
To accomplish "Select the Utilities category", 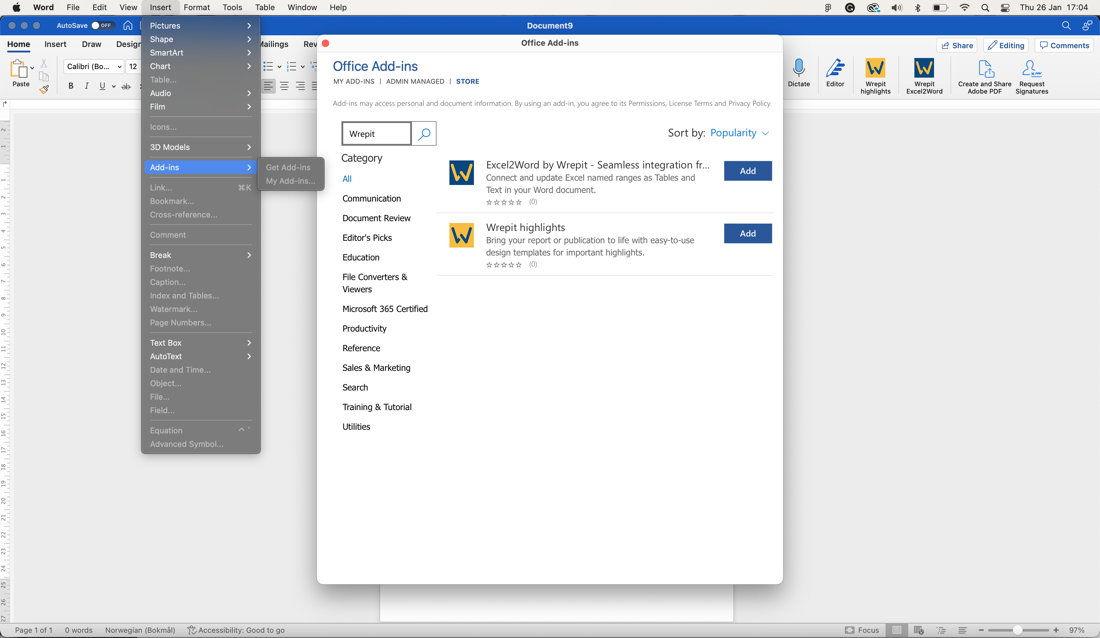I will coord(356,427).
